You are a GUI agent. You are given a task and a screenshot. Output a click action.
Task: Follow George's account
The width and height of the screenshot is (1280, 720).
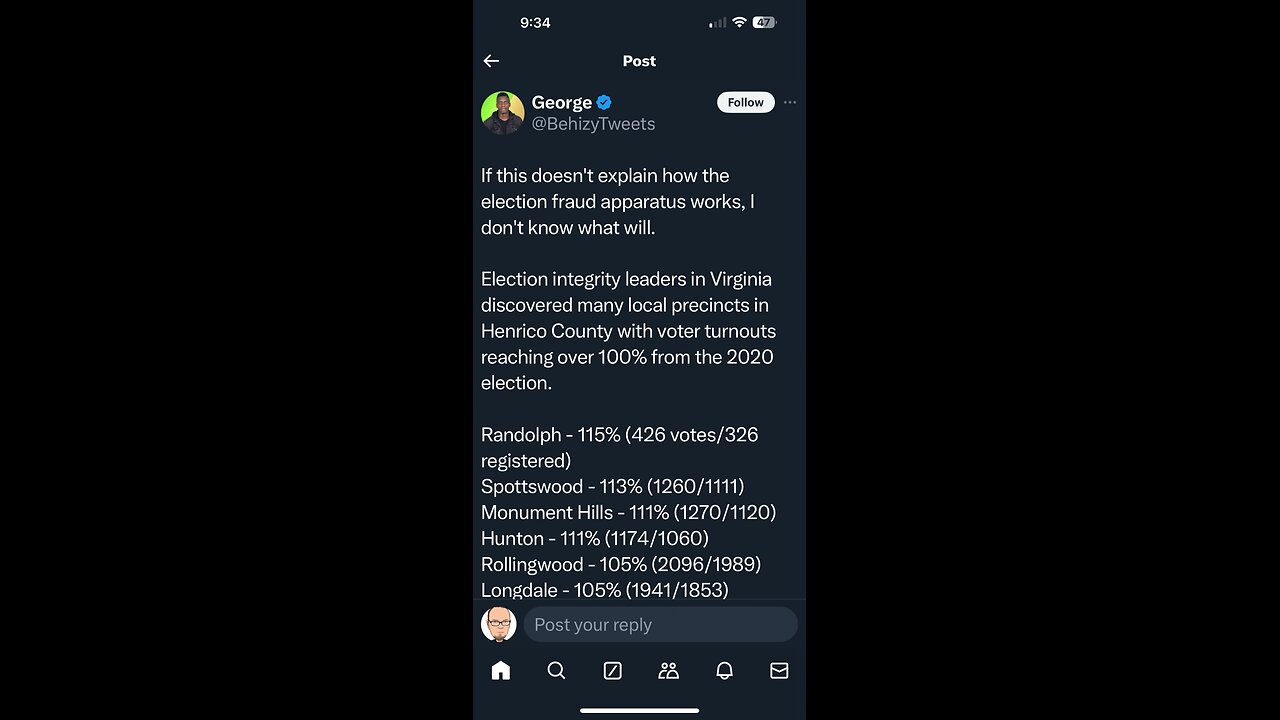pos(746,102)
